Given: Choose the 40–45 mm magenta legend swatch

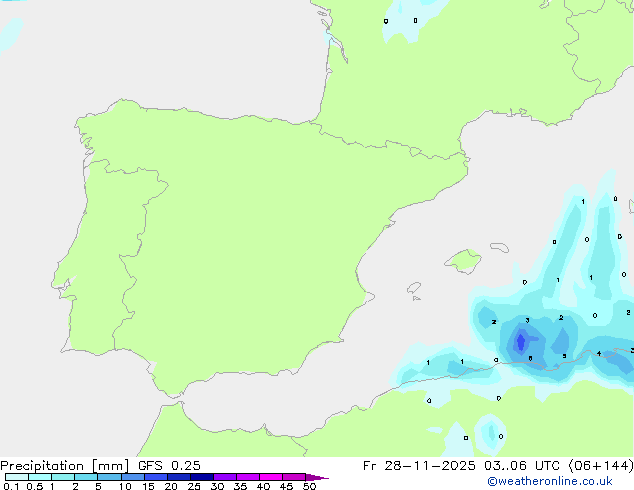Looking at the screenshot, I should click(x=271, y=477).
